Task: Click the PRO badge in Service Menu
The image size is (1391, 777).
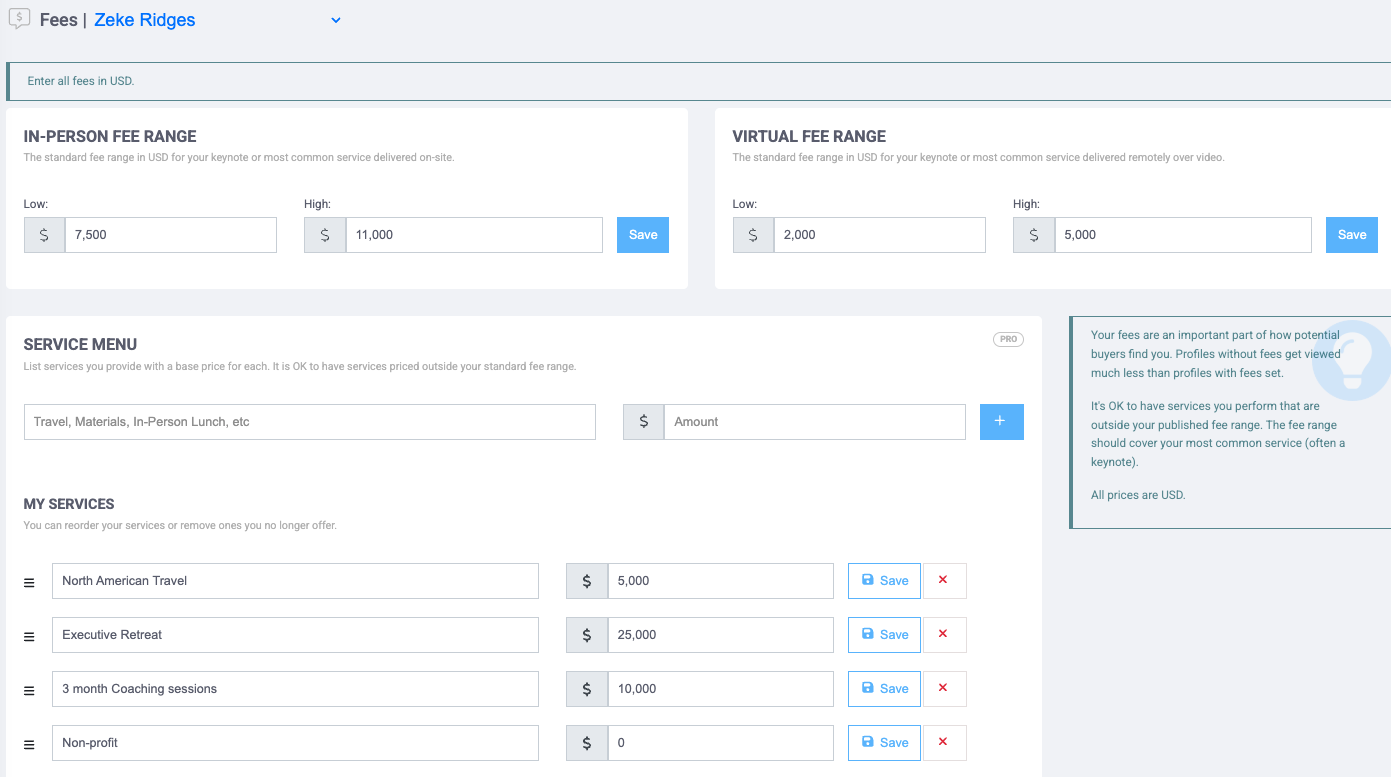Action: [x=1008, y=340]
